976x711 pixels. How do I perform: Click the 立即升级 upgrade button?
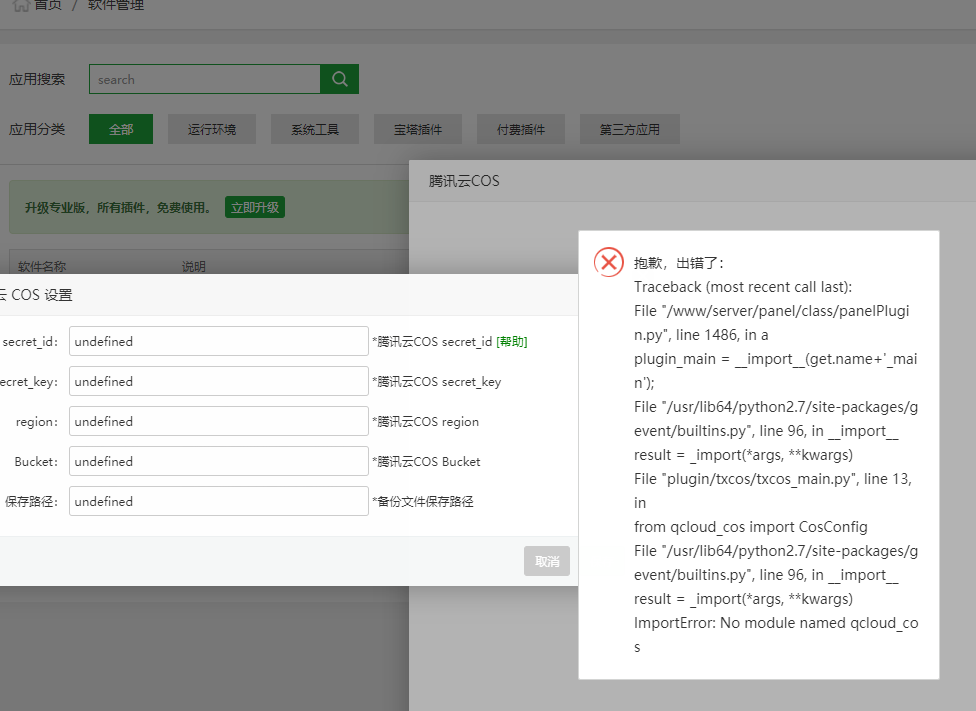tap(255, 207)
